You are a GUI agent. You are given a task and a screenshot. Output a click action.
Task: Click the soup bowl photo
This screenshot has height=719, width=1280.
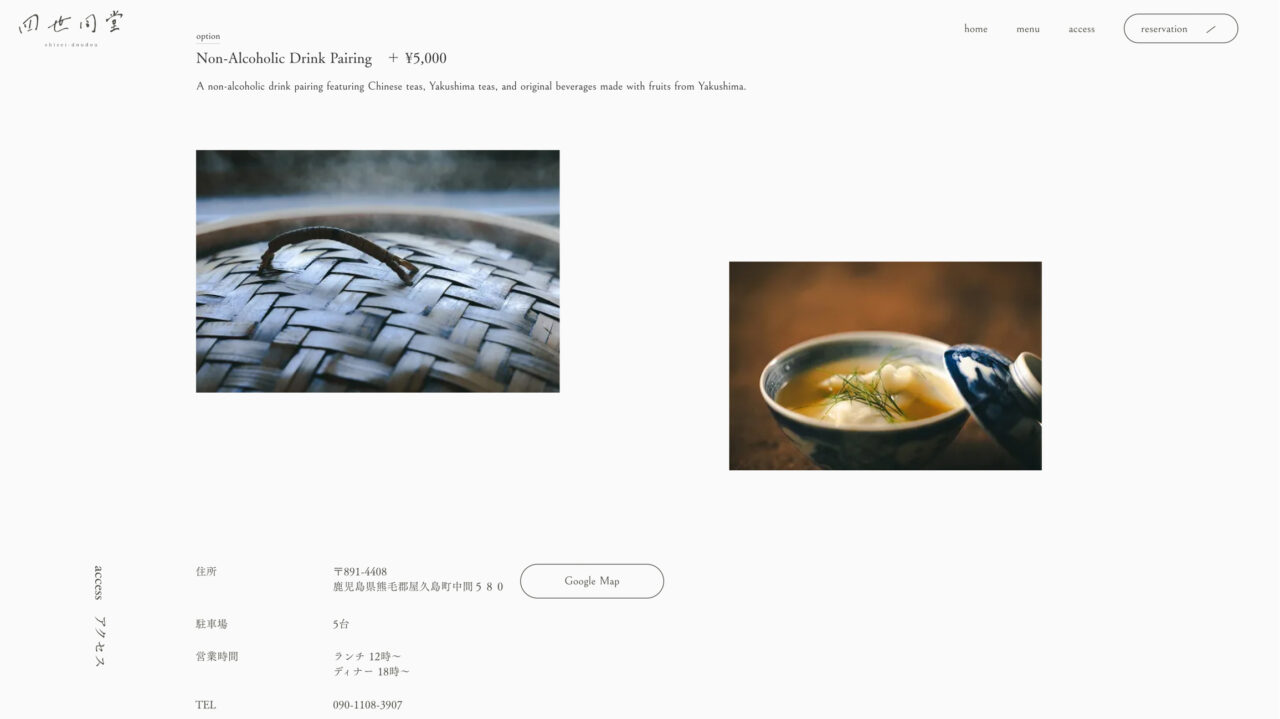pos(885,366)
